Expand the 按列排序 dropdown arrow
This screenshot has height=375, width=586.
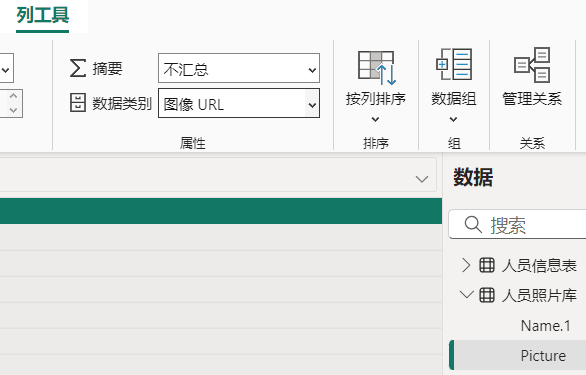point(376,119)
